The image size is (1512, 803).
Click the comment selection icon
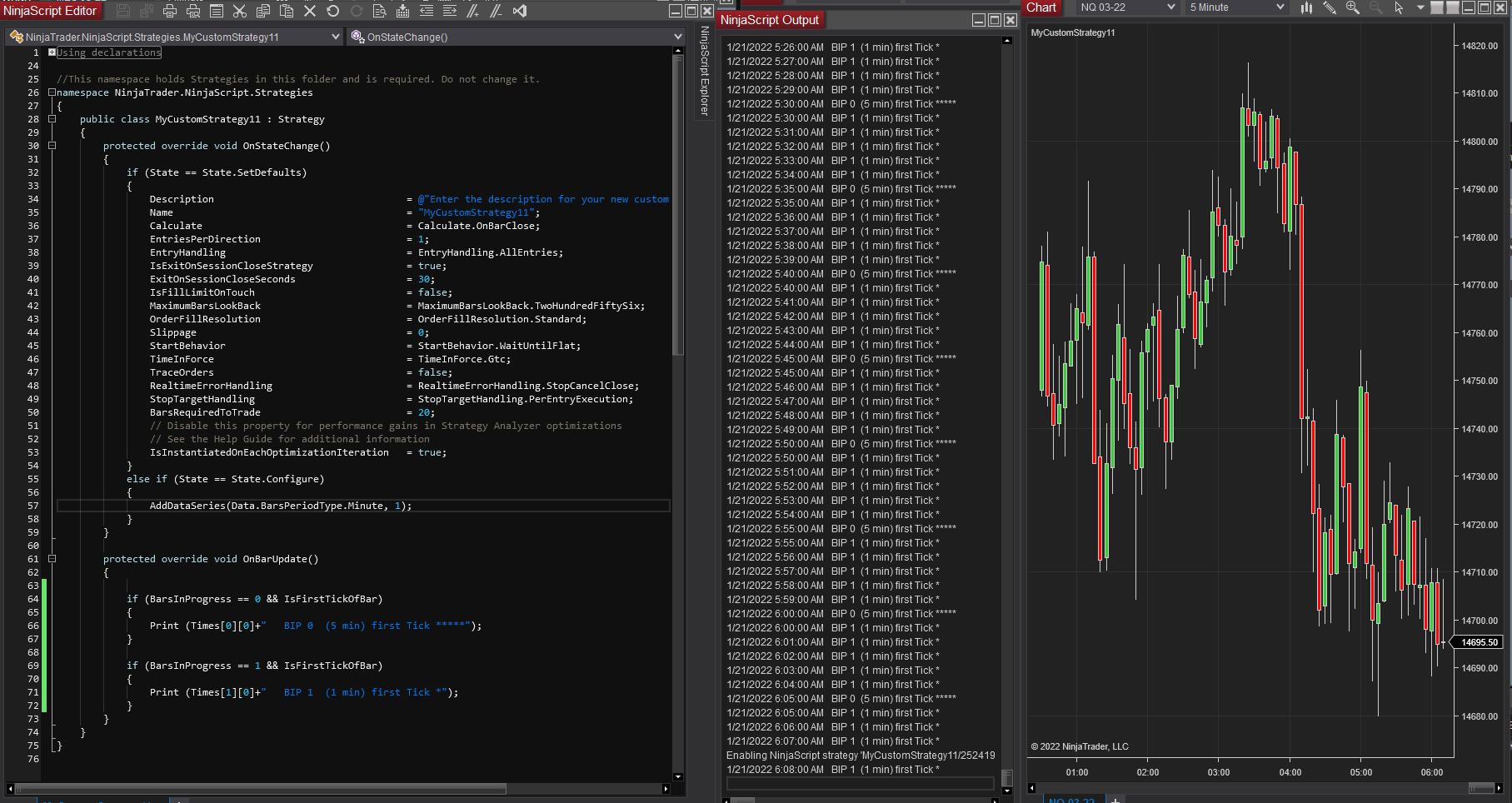coord(473,11)
